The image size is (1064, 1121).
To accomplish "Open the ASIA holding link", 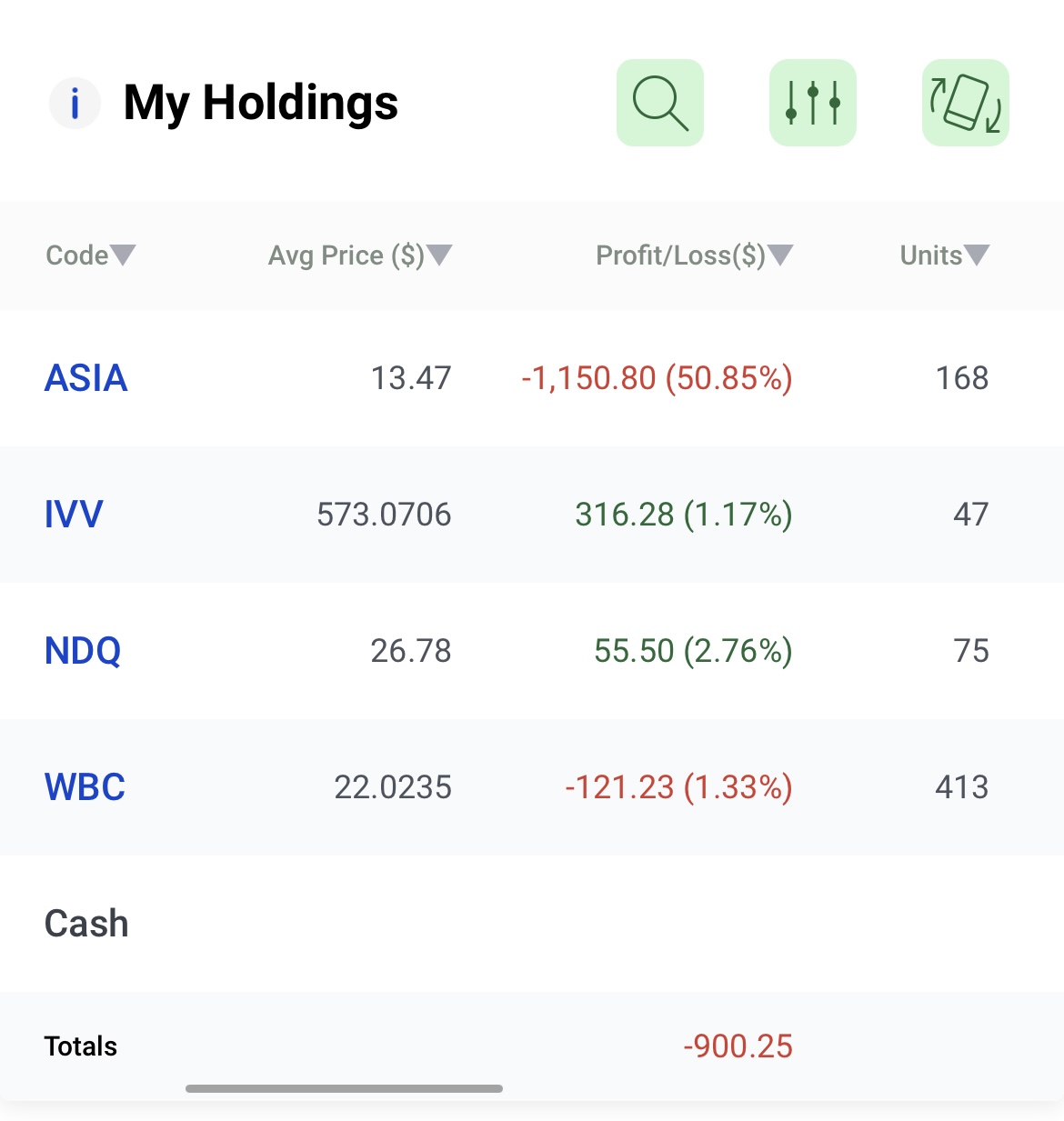I will click(86, 378).
